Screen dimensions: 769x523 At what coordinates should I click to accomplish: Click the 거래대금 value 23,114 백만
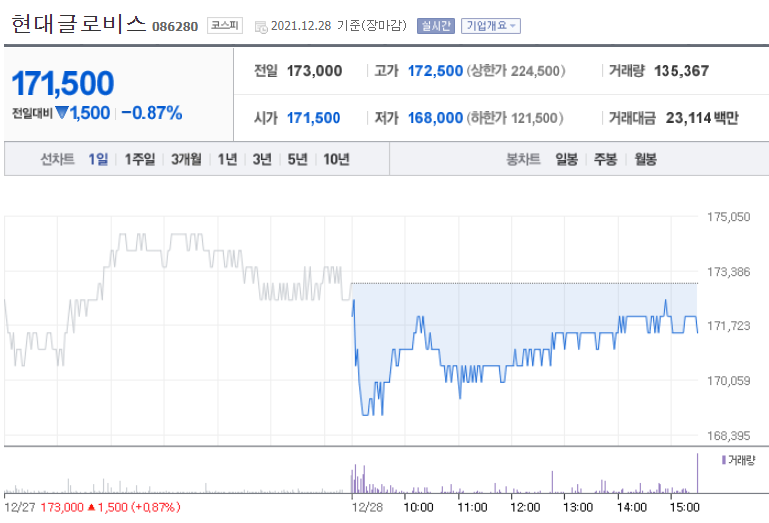click(x=702, y=118)
